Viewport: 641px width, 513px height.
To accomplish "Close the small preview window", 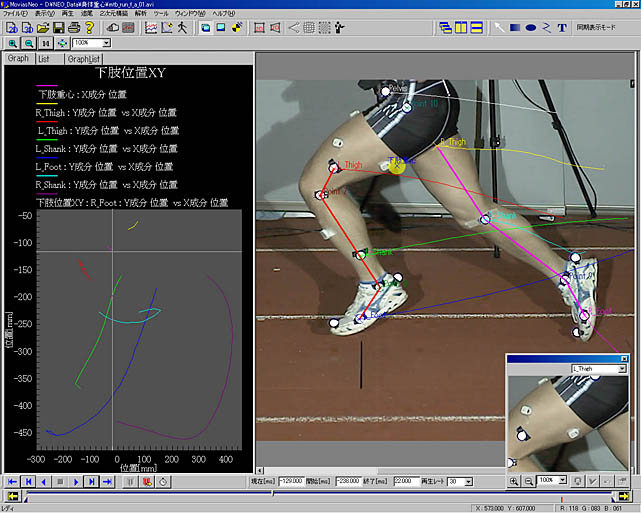I will (624, 358).
